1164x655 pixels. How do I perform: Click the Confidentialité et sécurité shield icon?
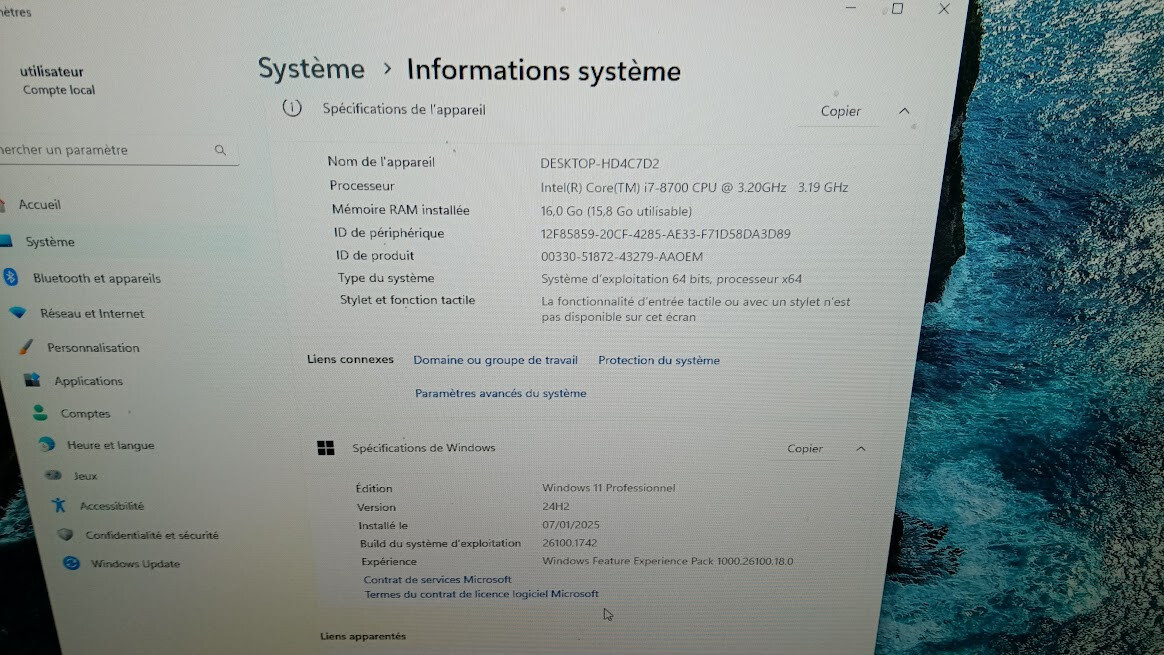point(65,535)
